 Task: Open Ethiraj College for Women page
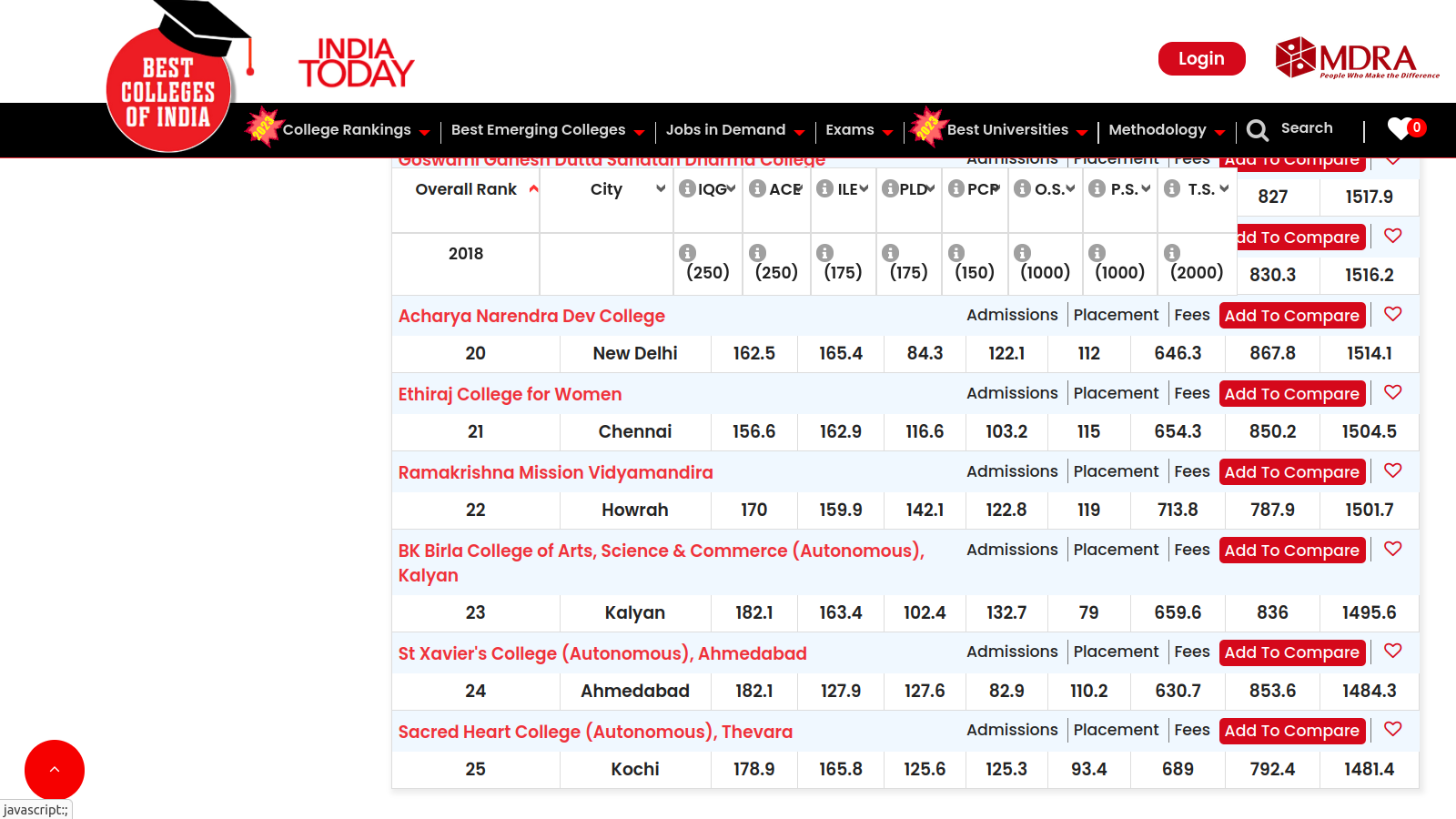tap(510, 394)
